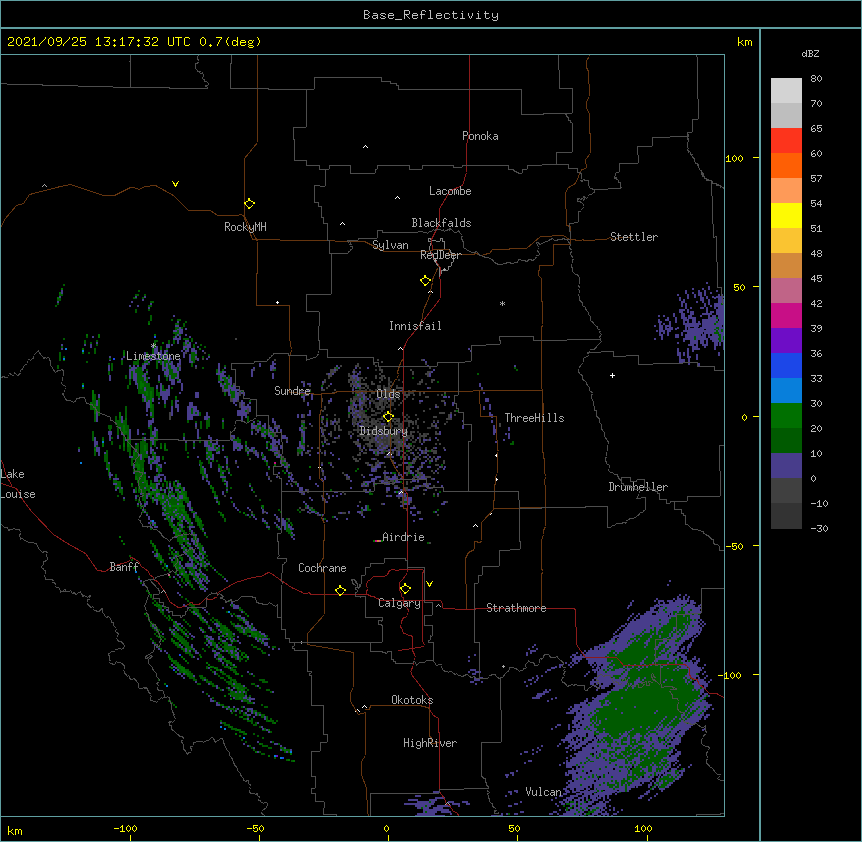Click the 54 dBZ yellow legend swatch

click(786, 215)
